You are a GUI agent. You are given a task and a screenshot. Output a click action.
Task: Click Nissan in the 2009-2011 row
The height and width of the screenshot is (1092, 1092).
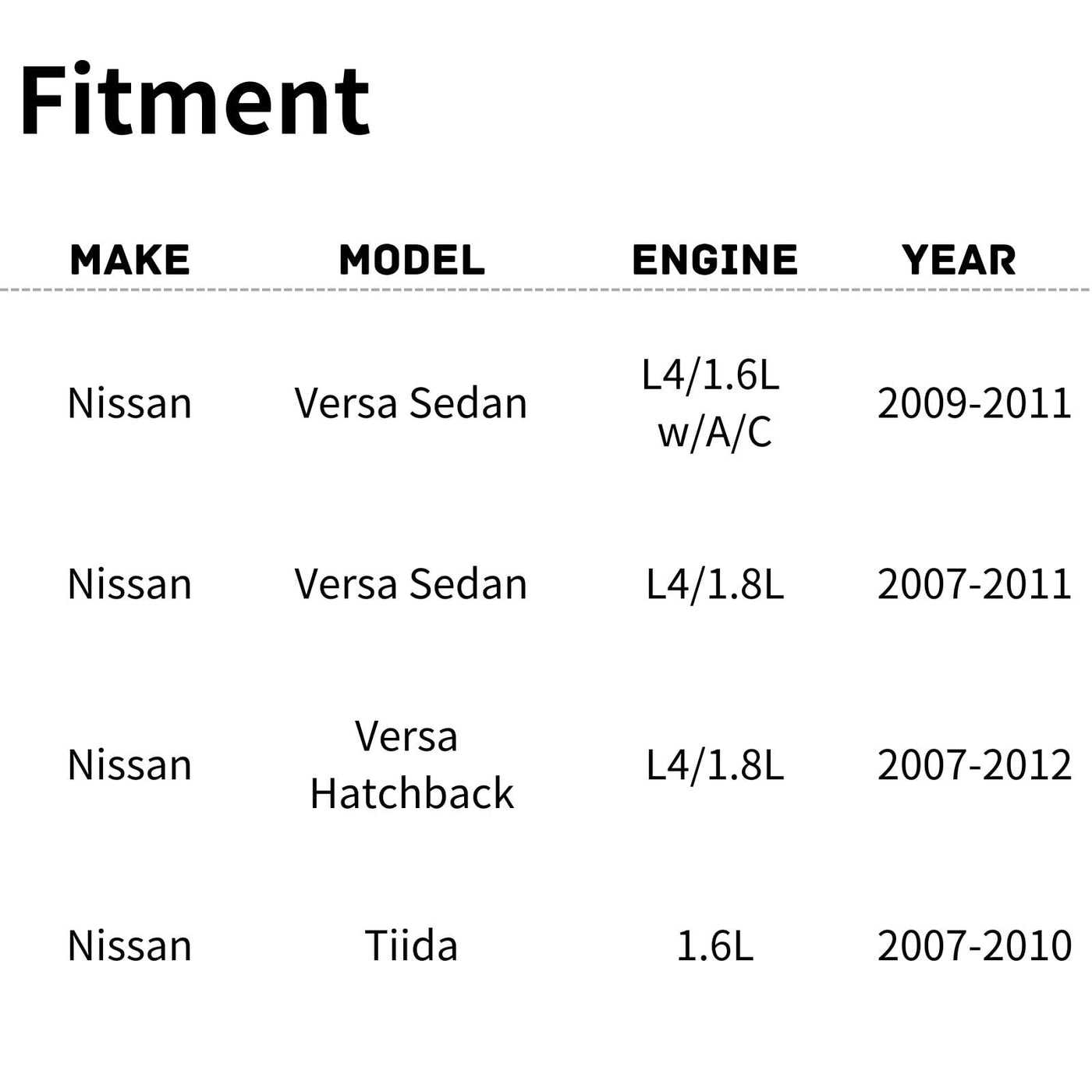[129, 404]
